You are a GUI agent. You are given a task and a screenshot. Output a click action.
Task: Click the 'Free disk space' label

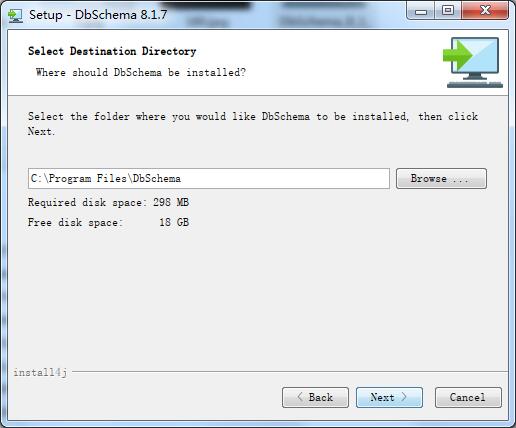[x=75, y=222]
